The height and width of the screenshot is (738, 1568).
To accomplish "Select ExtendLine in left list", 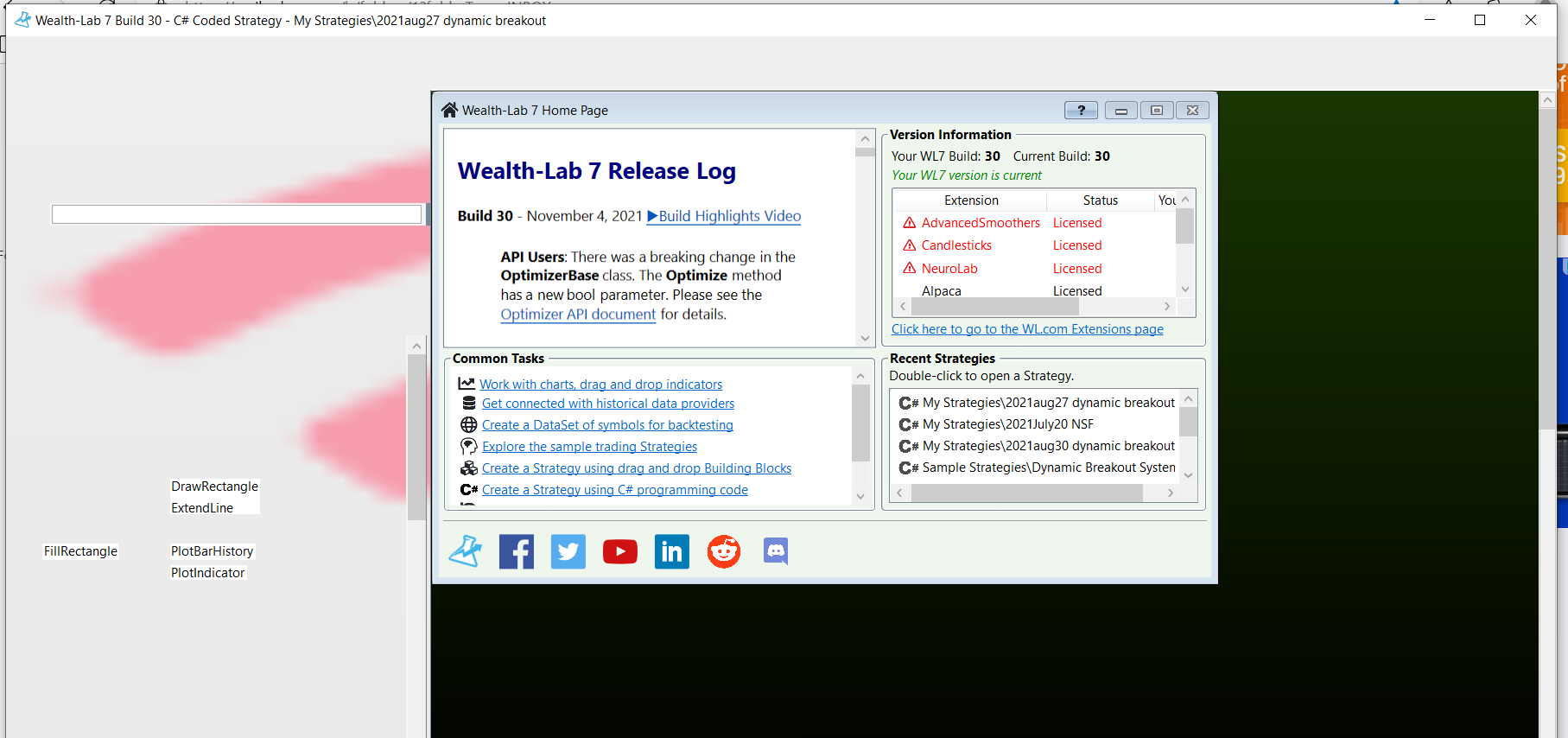I will (202, 507).
